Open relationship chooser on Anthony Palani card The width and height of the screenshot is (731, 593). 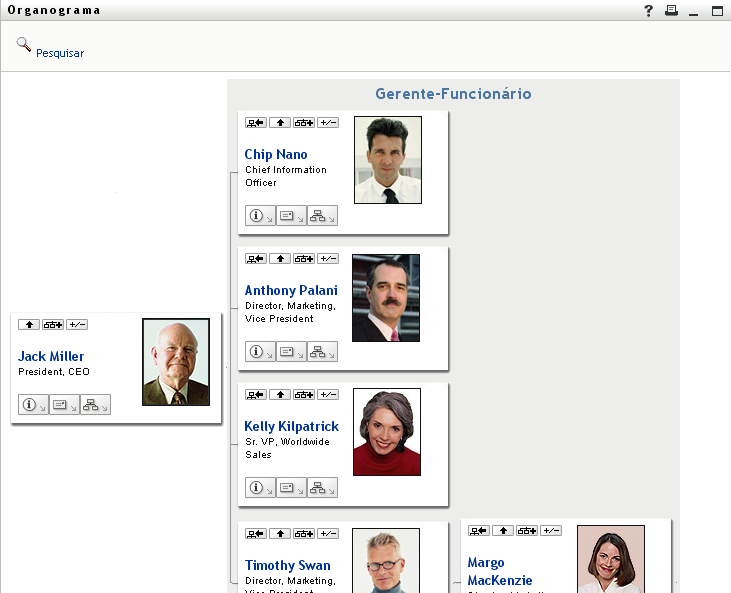click(x=304, y=259)
